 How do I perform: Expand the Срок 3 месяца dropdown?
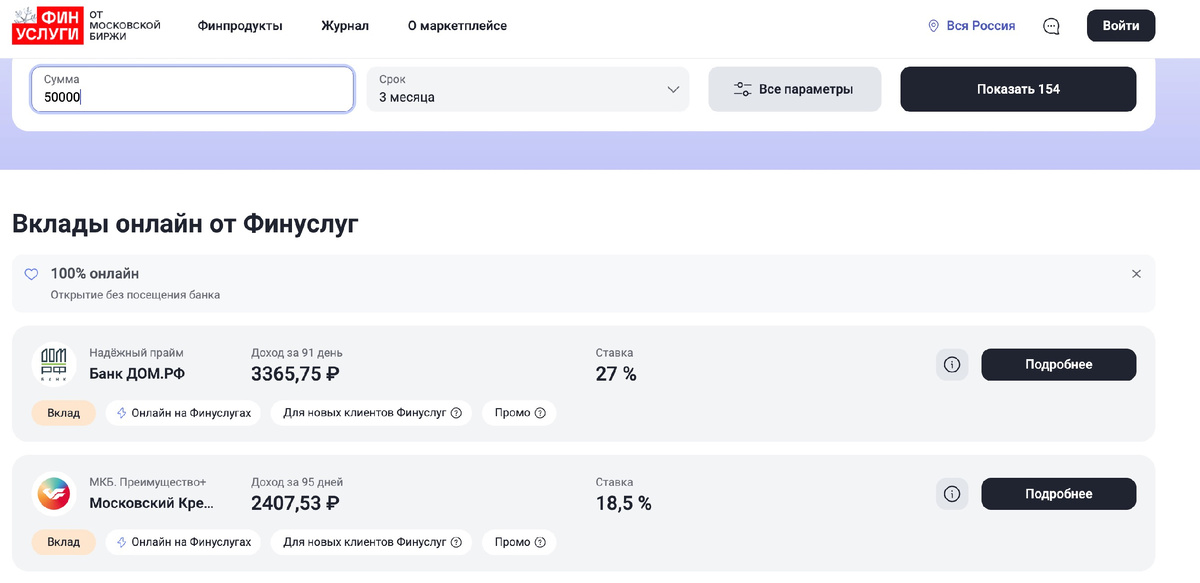[528, 89]
